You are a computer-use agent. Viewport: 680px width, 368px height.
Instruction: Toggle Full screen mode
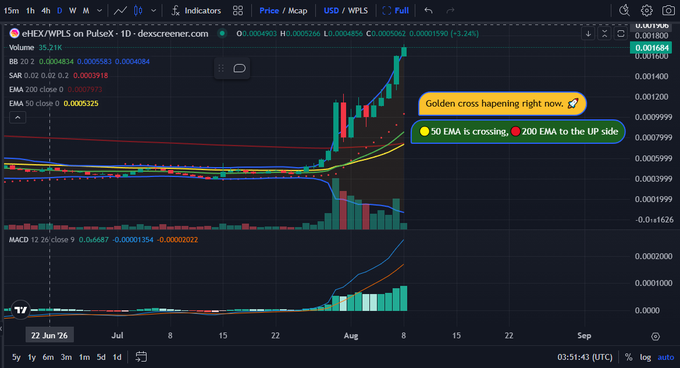point(396,10)
